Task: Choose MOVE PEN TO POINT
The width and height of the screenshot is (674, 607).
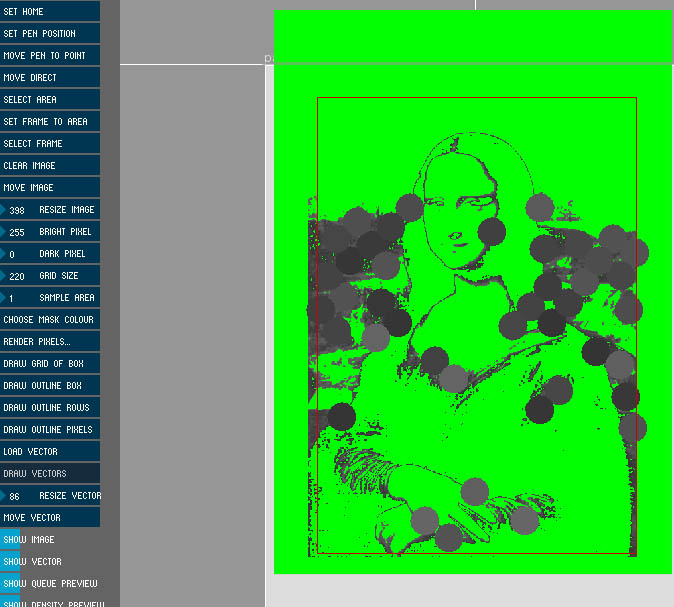Action: (50, 55)
